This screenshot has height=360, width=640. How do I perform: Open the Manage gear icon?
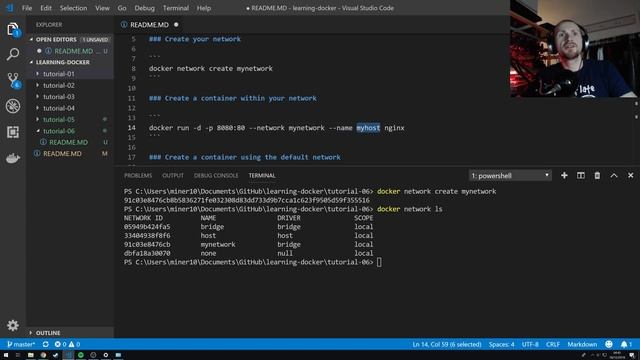[x=13, y=325]
